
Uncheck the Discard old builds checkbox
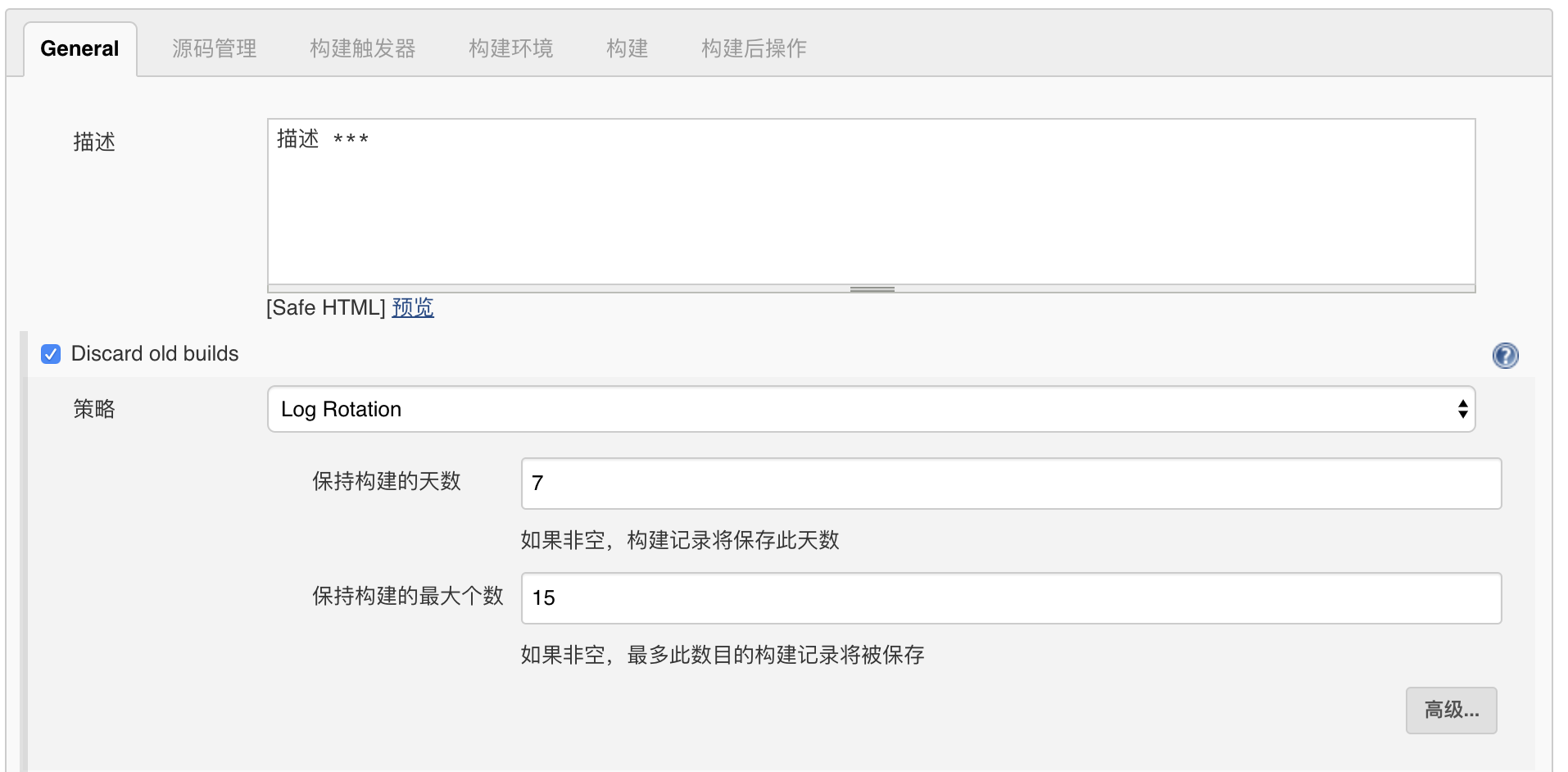(51, 354)
